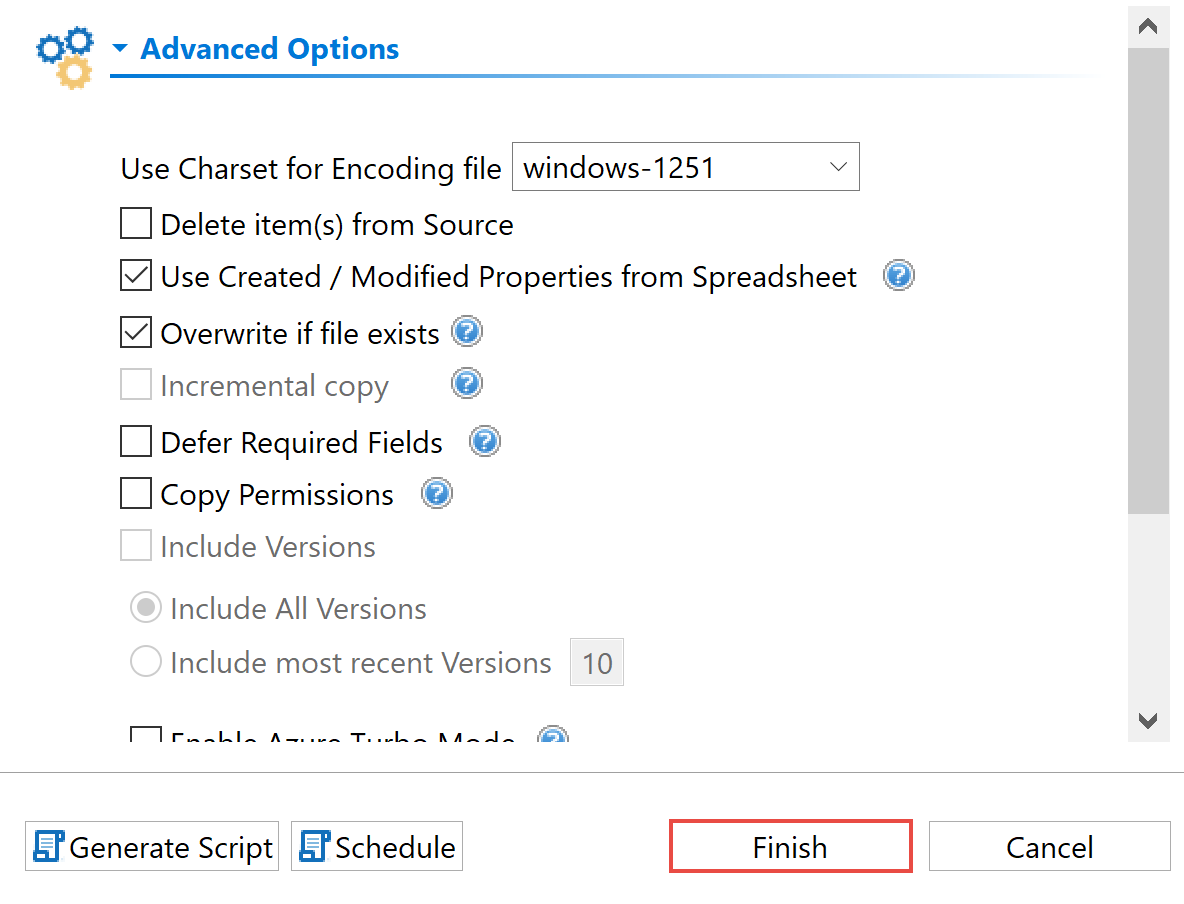1184x904 pixels.
Task: Click the script icon on Generate Script button
Action: tap(48, 847)
